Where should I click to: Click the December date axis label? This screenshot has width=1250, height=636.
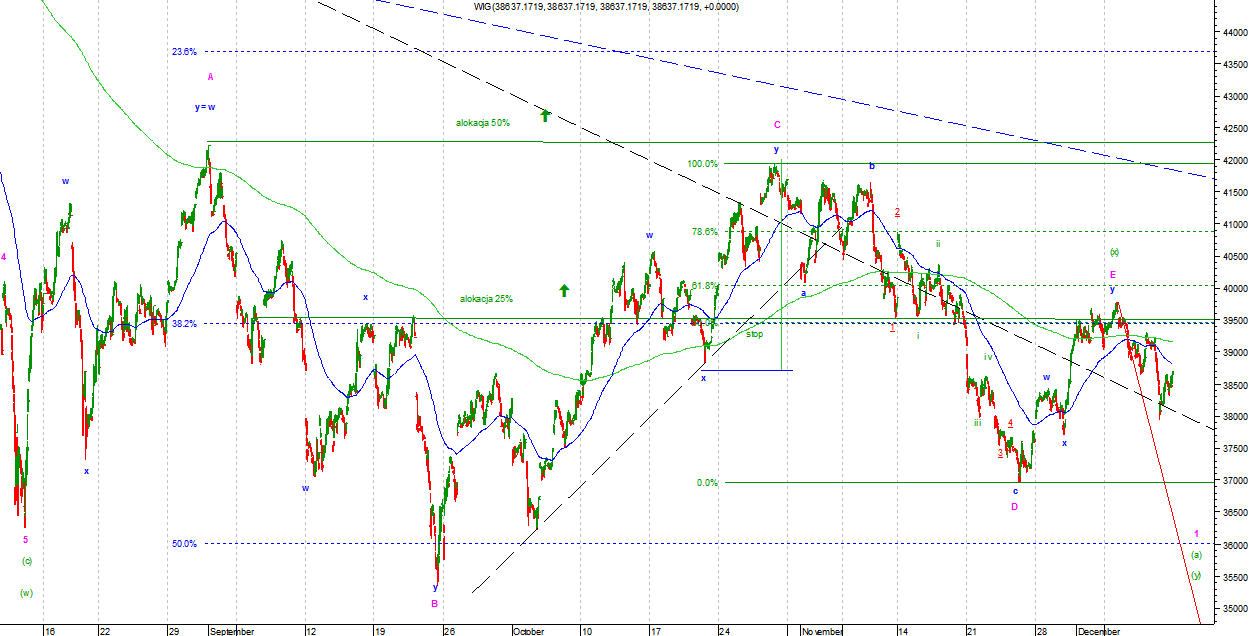click(x=1101, y=631)
